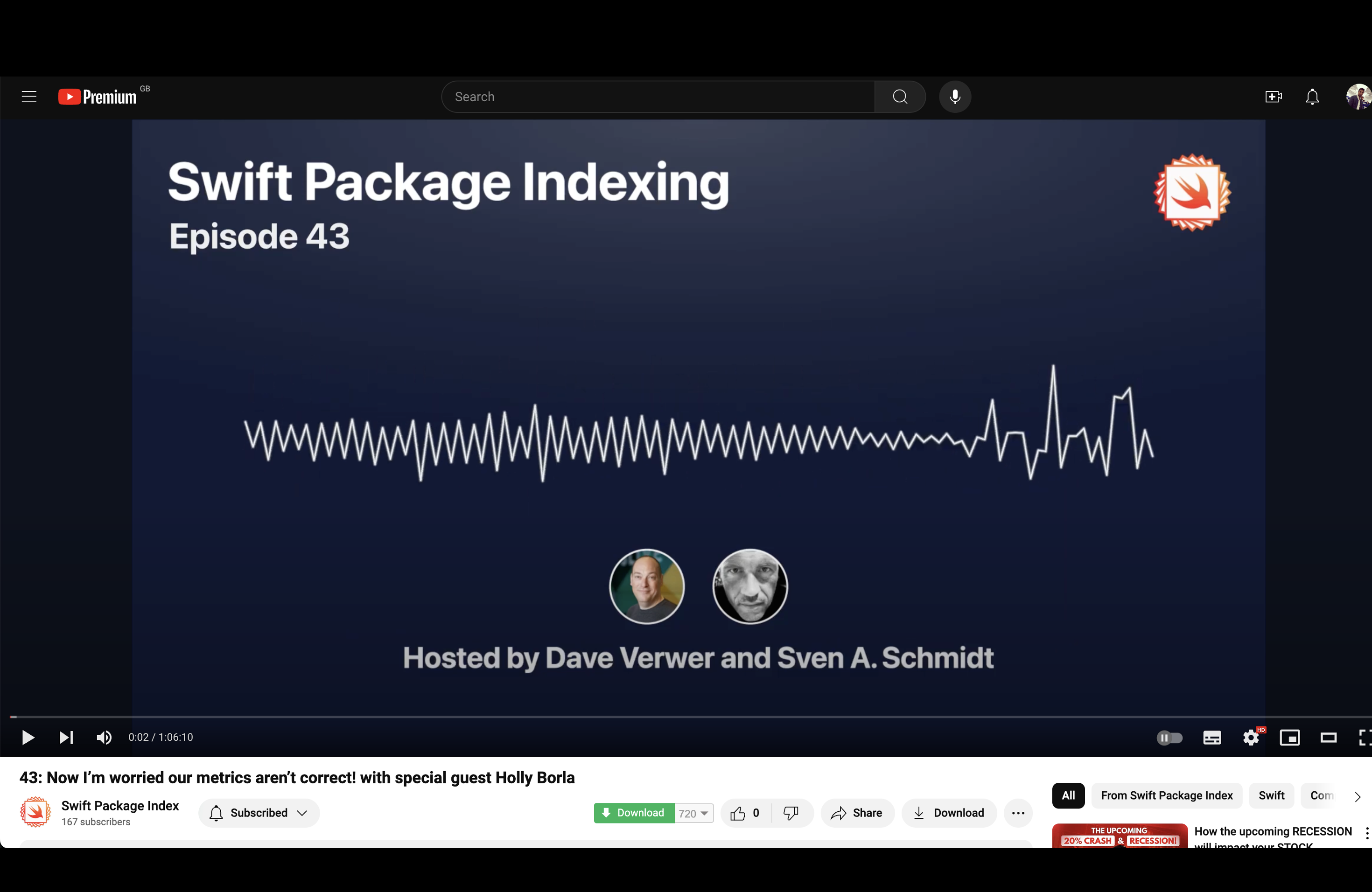Click the Share button
This screenshot has width=1372, height=892.
pos(857,813)
